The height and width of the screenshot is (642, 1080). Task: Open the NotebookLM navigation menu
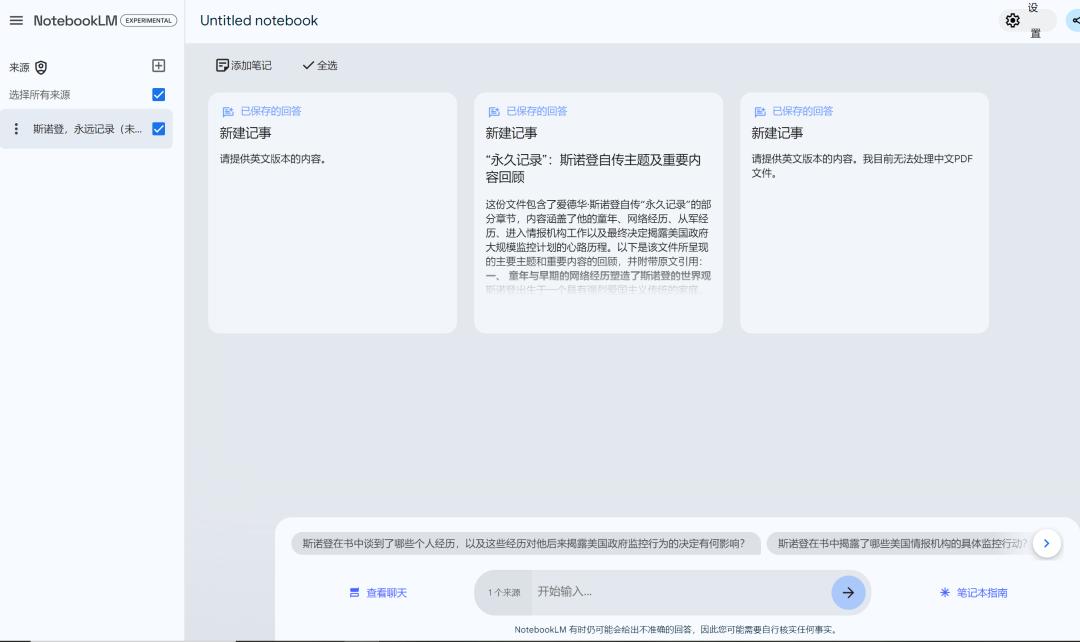[x=16, y=20]
